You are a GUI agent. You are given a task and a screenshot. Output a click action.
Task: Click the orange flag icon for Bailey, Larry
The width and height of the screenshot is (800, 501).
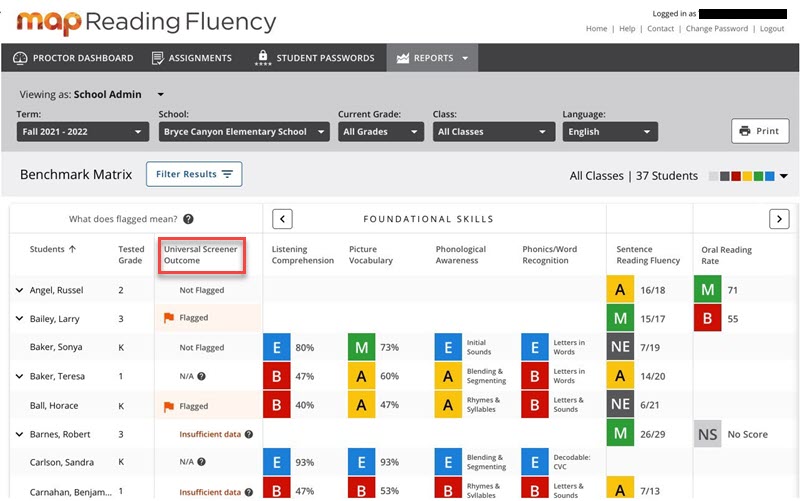(169, 318)
